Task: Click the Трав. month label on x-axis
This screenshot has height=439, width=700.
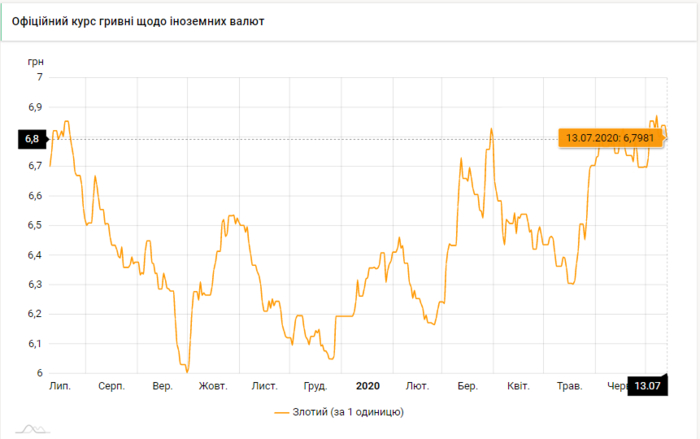Action: 569,385
